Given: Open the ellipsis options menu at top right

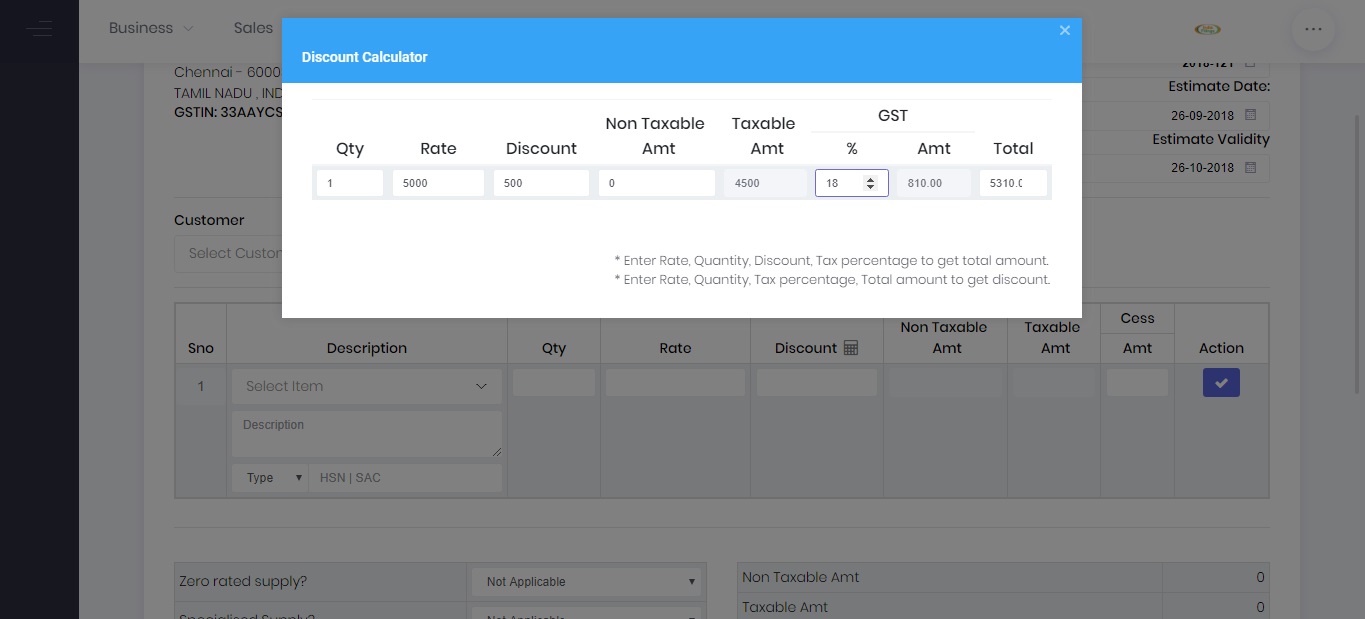Looking at the screenshot, I should [1312, 29].
